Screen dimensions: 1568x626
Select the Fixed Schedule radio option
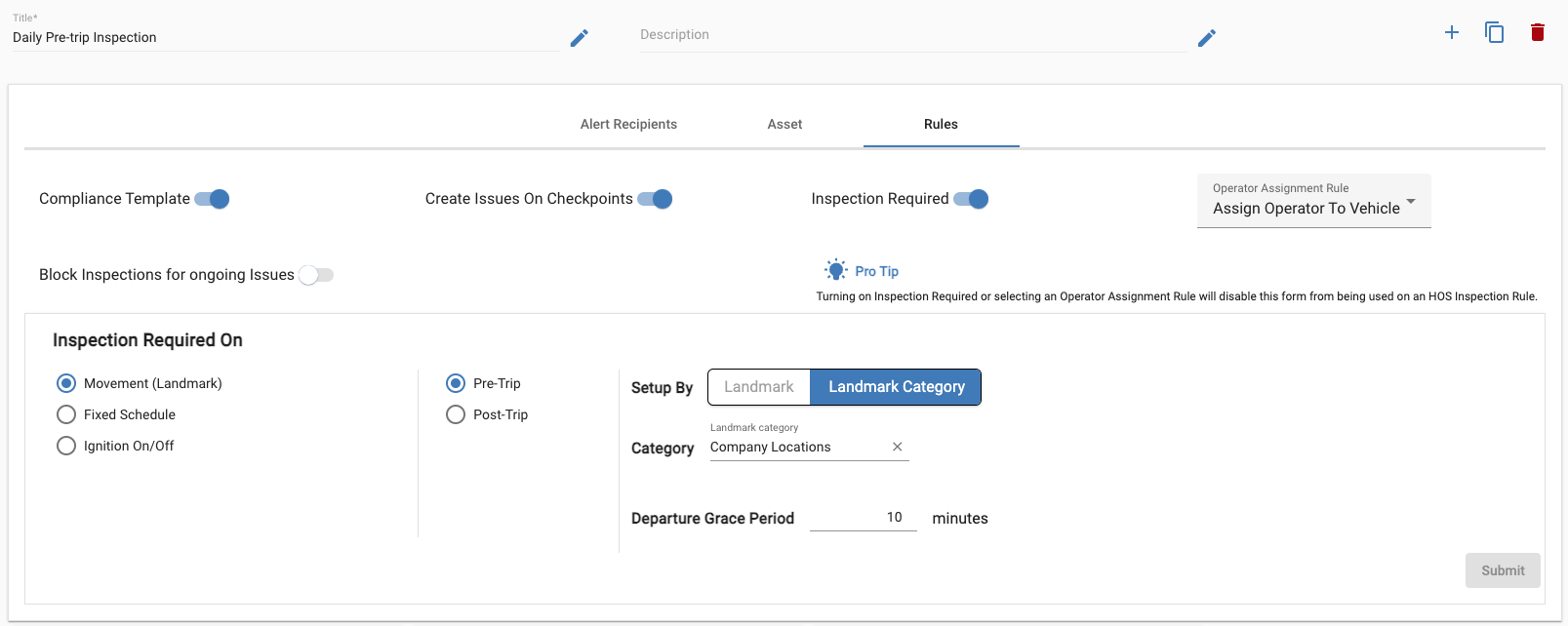(x=66, y=414)
